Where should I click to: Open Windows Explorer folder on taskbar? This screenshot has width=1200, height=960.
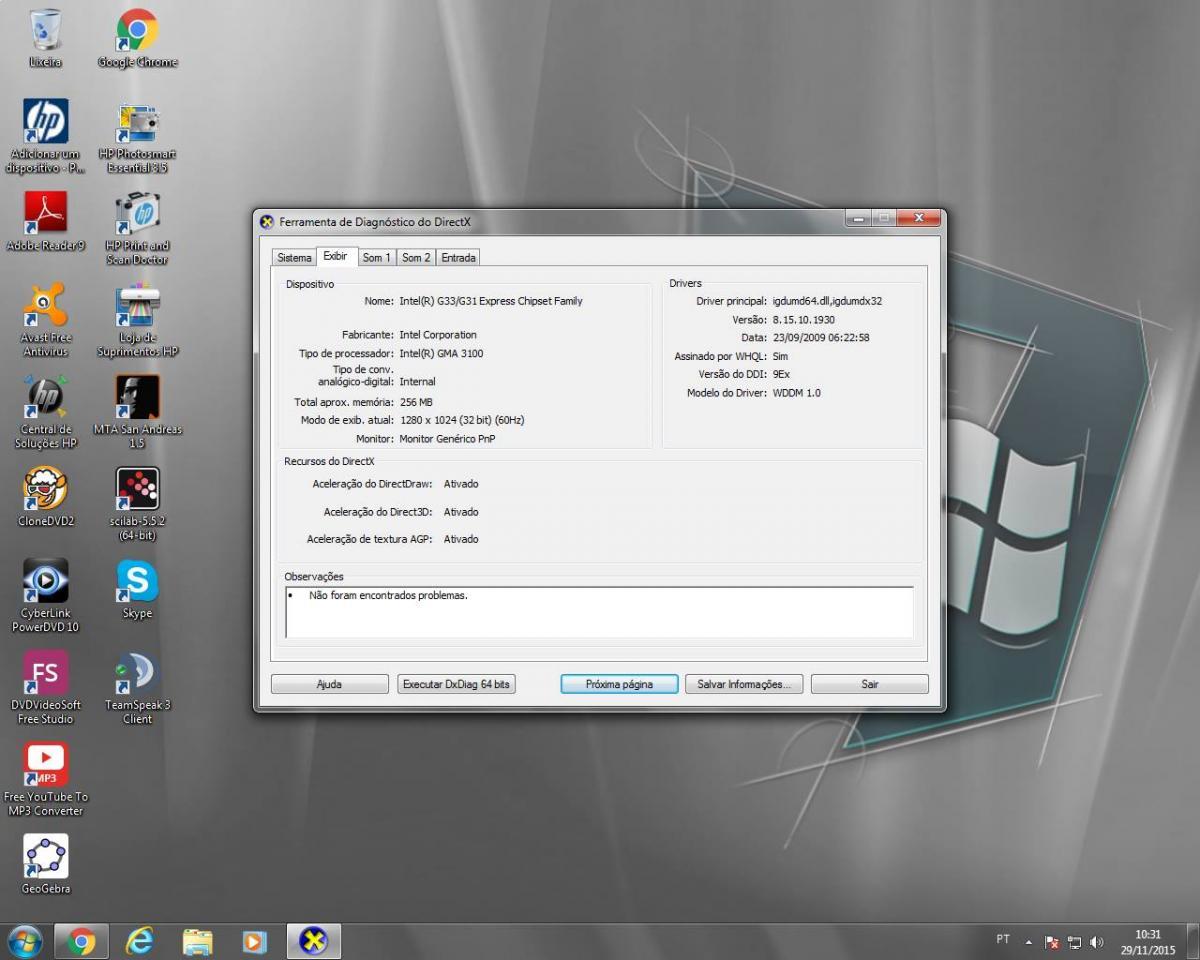click(x=197, y=941)
